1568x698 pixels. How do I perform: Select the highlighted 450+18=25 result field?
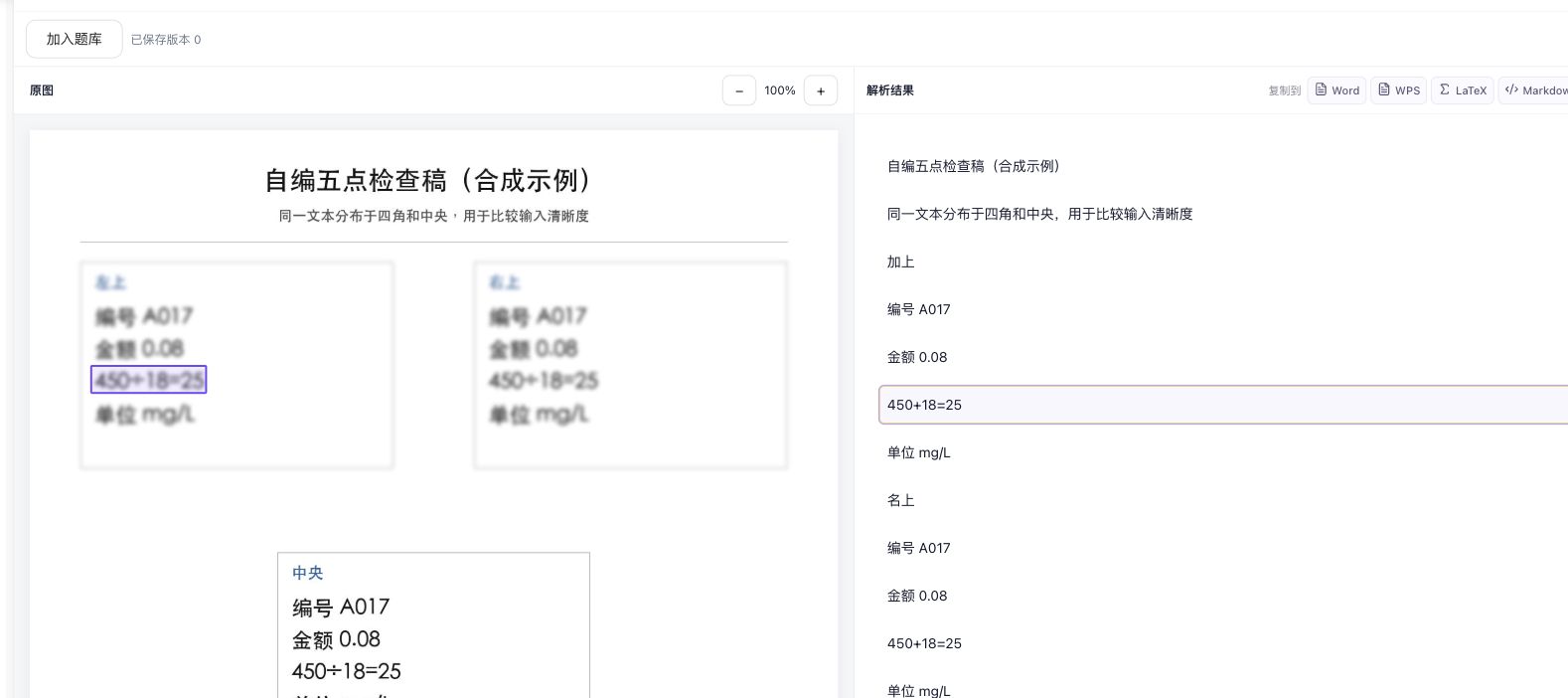(x=1223, y=405)
